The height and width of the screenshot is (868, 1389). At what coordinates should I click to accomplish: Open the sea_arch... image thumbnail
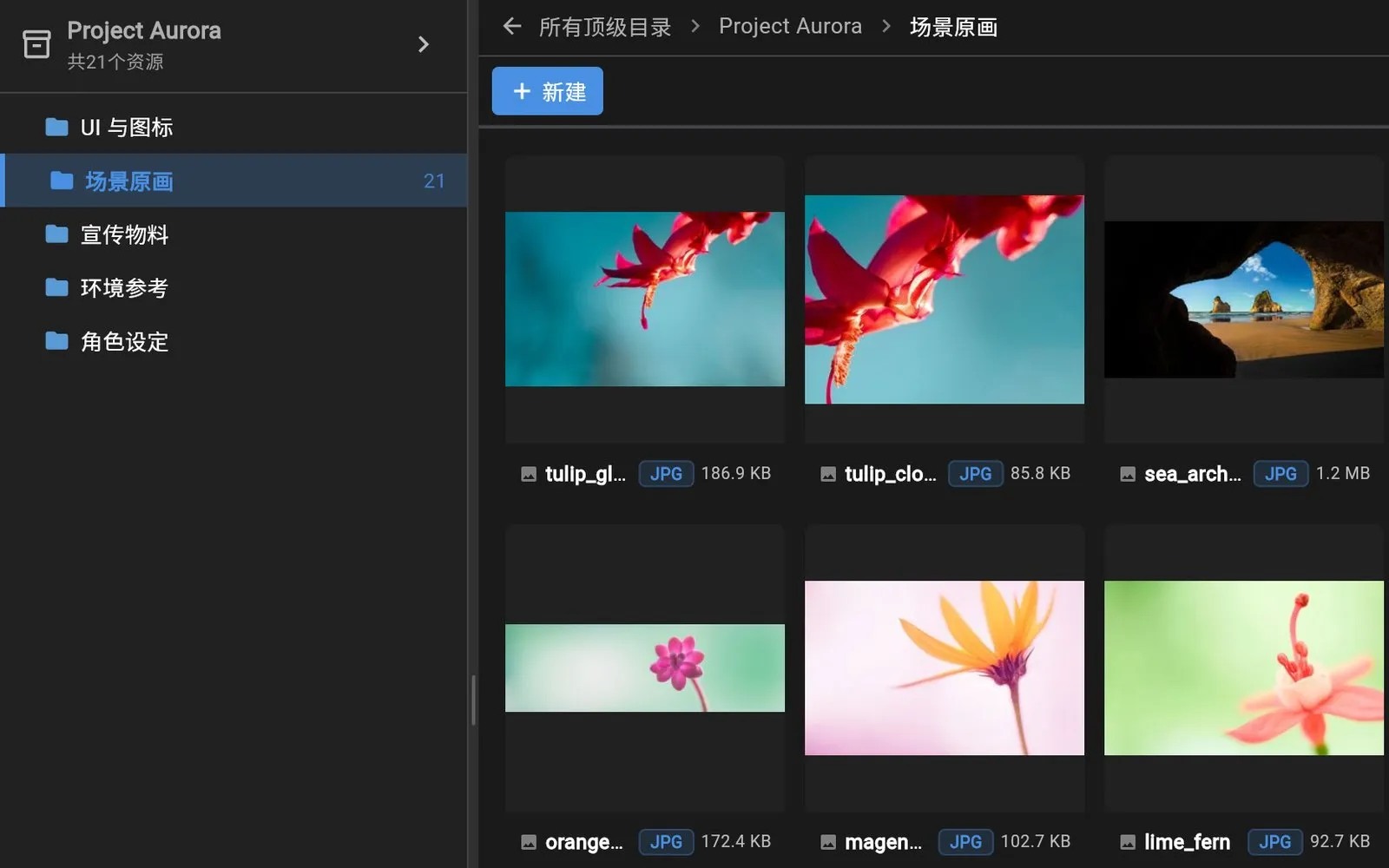[x=1244, y=299]
